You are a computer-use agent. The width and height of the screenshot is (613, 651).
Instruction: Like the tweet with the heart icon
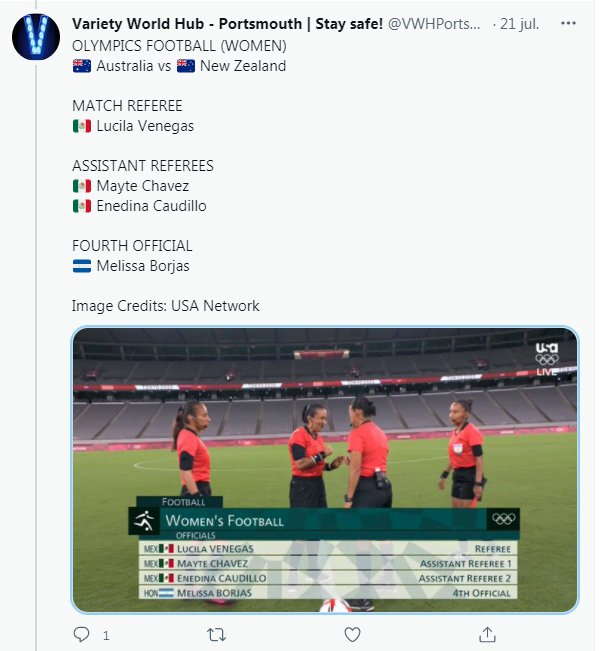[x=352, y=634]
